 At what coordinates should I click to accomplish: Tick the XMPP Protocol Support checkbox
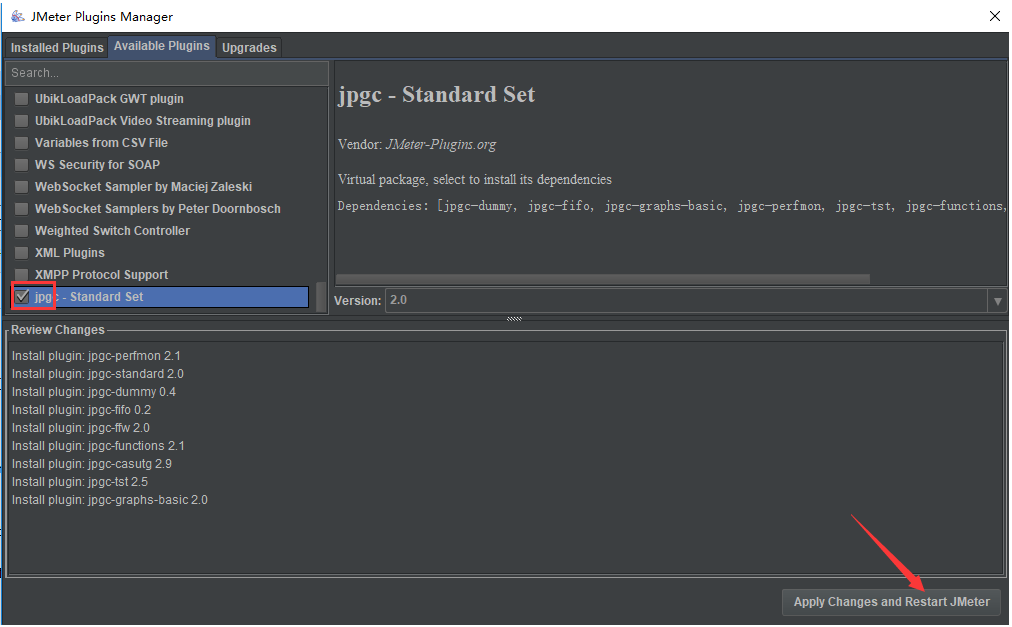22,274
